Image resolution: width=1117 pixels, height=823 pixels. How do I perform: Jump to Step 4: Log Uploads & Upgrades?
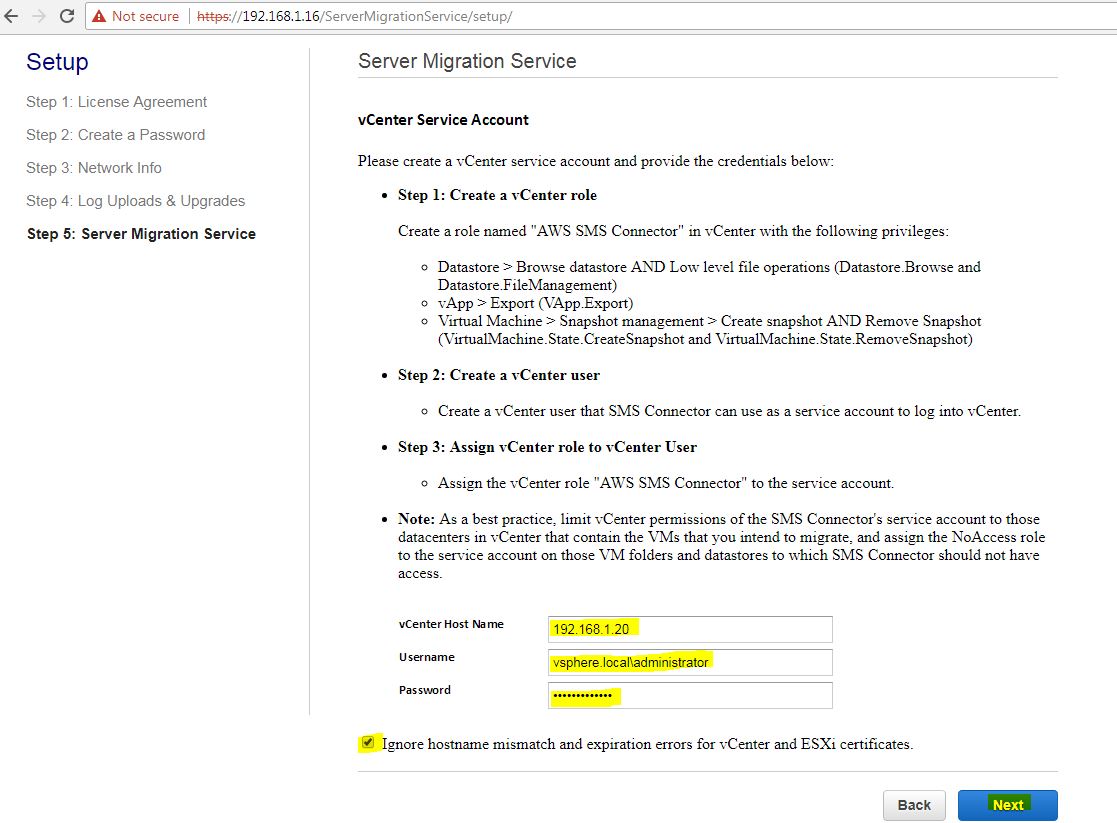pyautogui.click(x=135, y=201)
